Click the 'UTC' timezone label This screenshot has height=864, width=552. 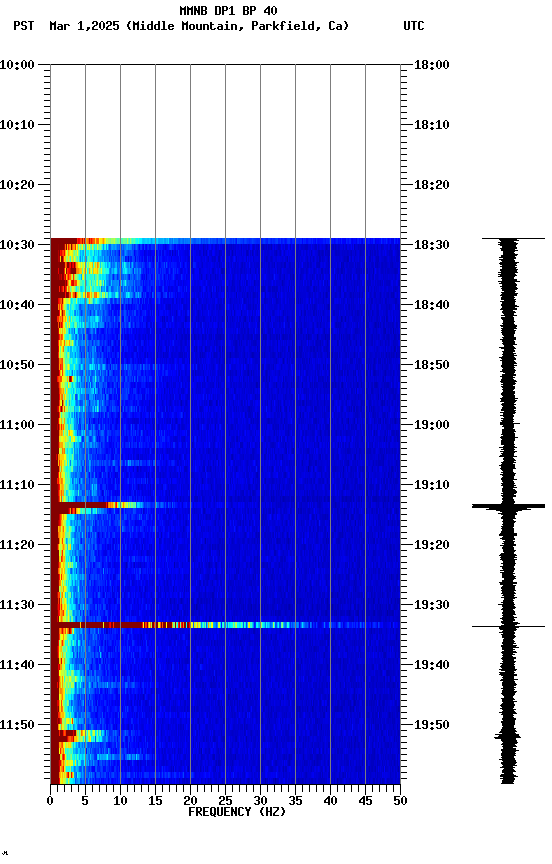point(414,26)
